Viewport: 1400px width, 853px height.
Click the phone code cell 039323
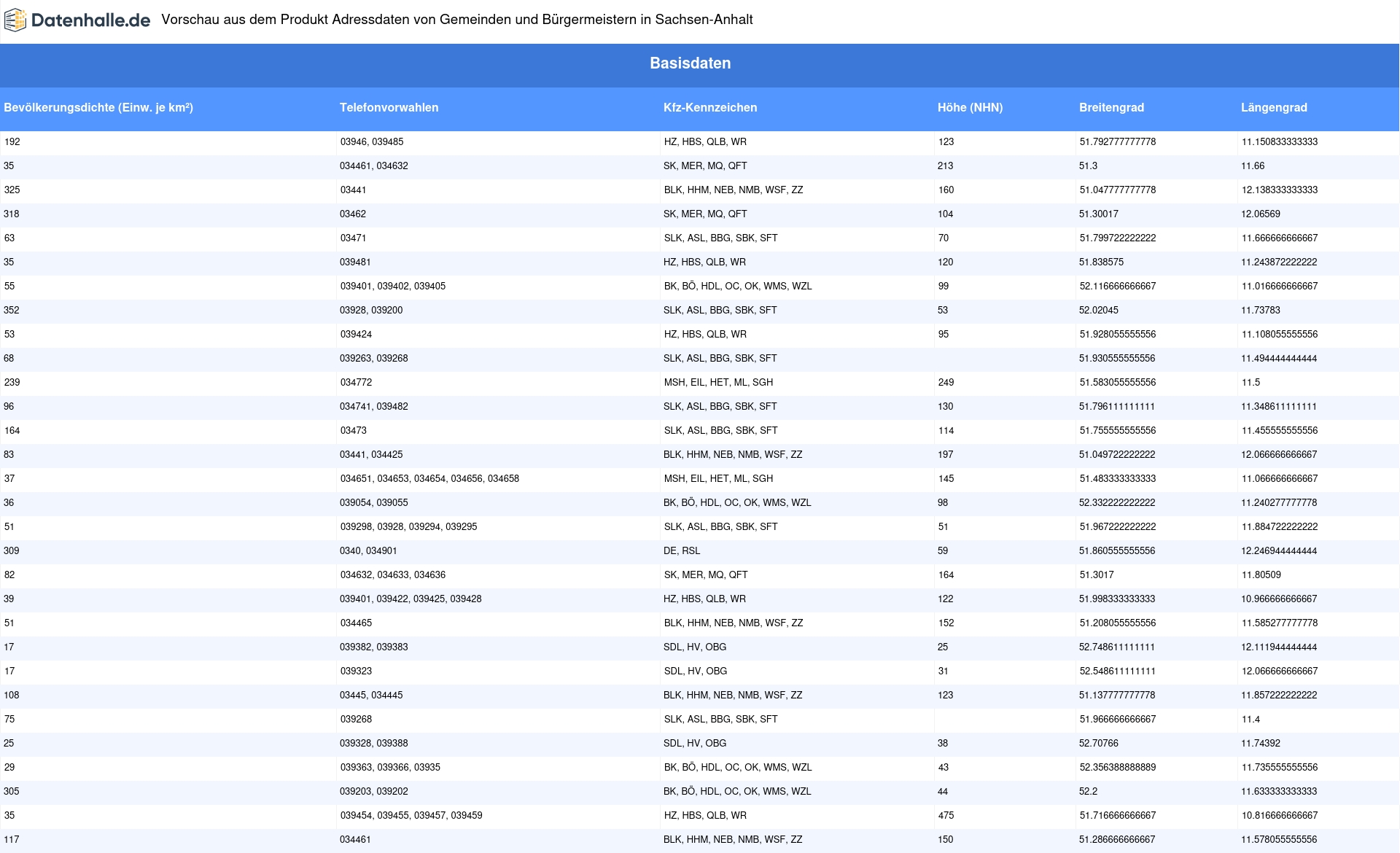[x=356, y=671]
